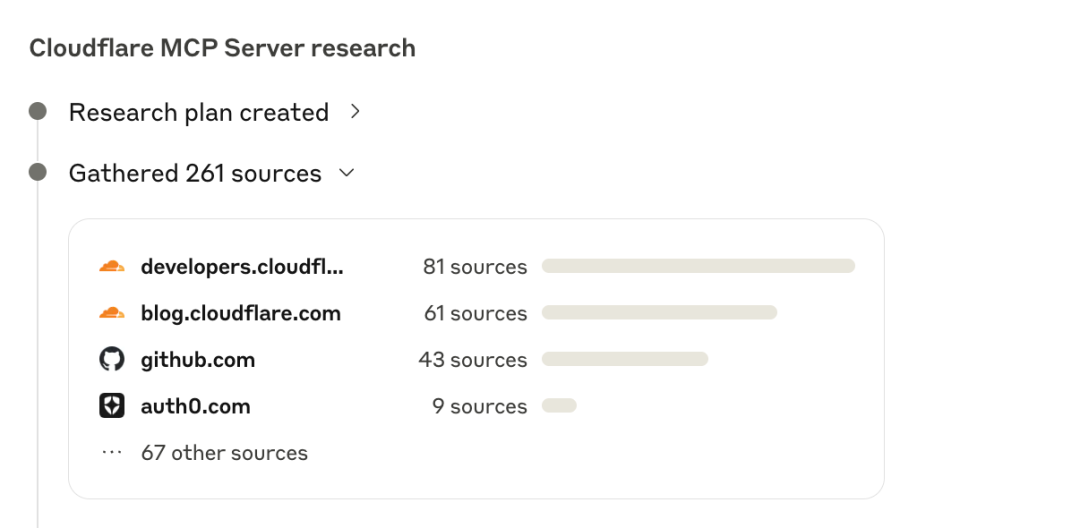Expand the Research plan created chevron
The height and width of the screenshot is (528, 1080).
click(355, 112)
